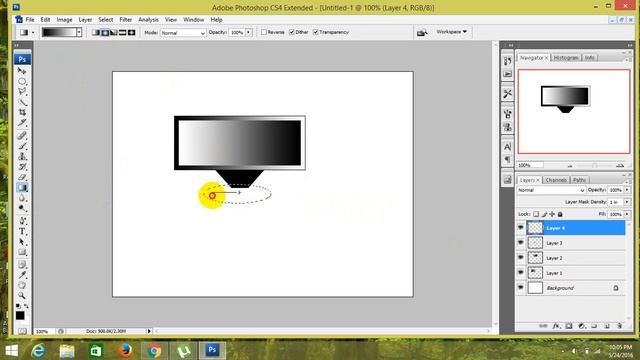Toggle the lock all padlock icon
Image resolution: width=640 pixels, height=360 pixels.
click(560, 214)
